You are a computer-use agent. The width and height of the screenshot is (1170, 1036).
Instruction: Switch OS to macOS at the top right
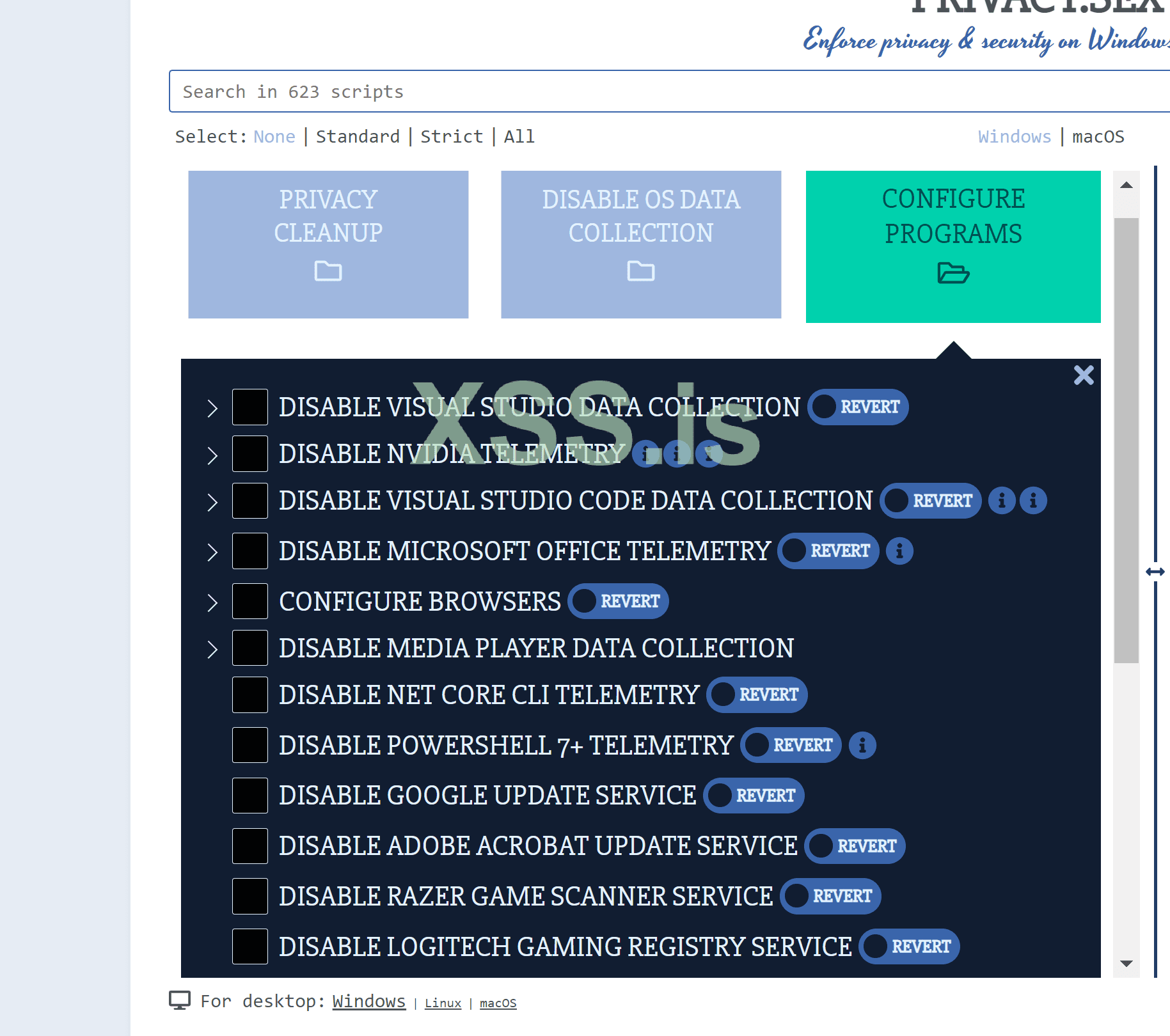(1098, 137)
